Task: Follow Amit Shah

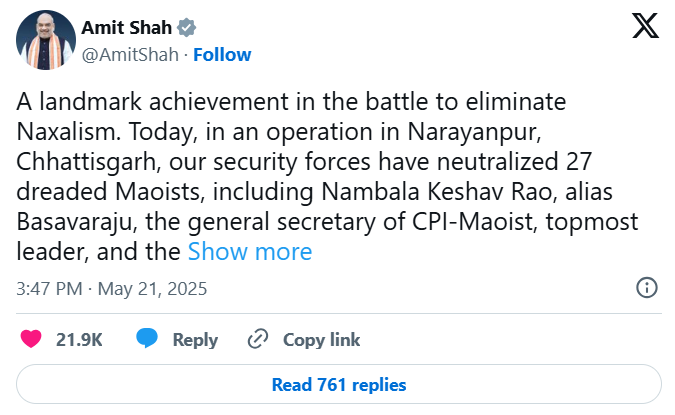Action: 222,54
